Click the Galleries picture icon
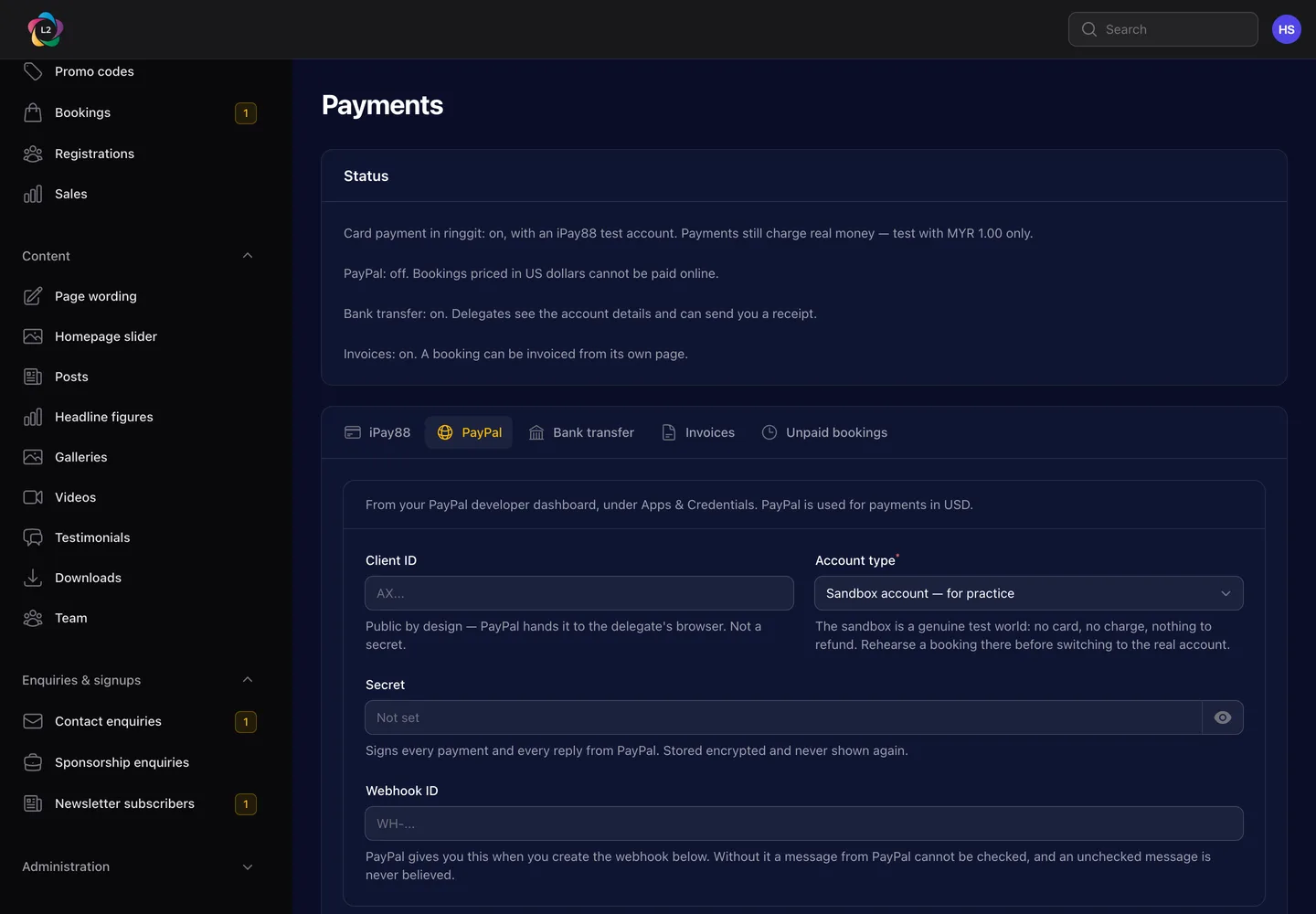The height and width of the screenshot is (914, 1316). pos(33,457)
